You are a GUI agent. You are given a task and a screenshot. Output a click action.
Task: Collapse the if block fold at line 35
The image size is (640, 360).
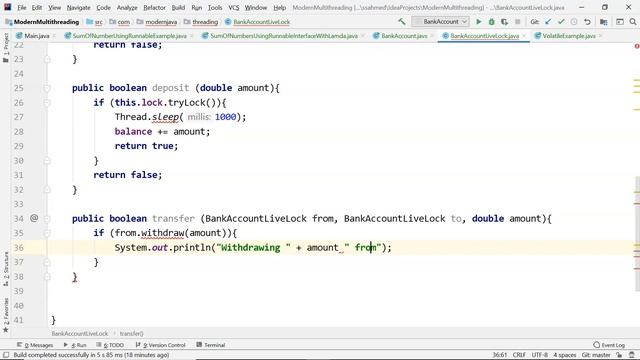pos(47,233)
